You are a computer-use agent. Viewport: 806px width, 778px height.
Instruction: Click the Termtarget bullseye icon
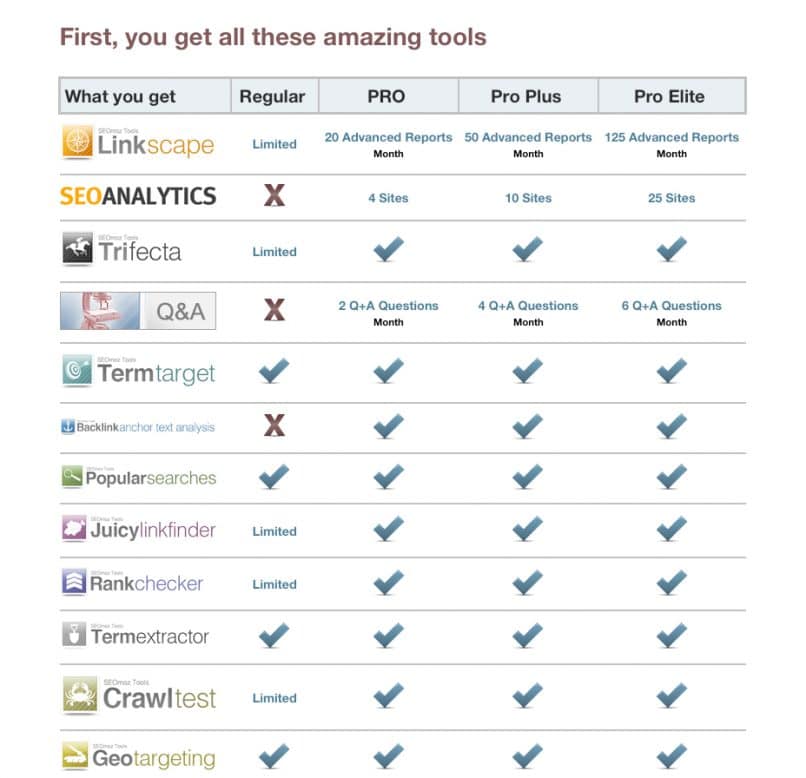(77, 369)
